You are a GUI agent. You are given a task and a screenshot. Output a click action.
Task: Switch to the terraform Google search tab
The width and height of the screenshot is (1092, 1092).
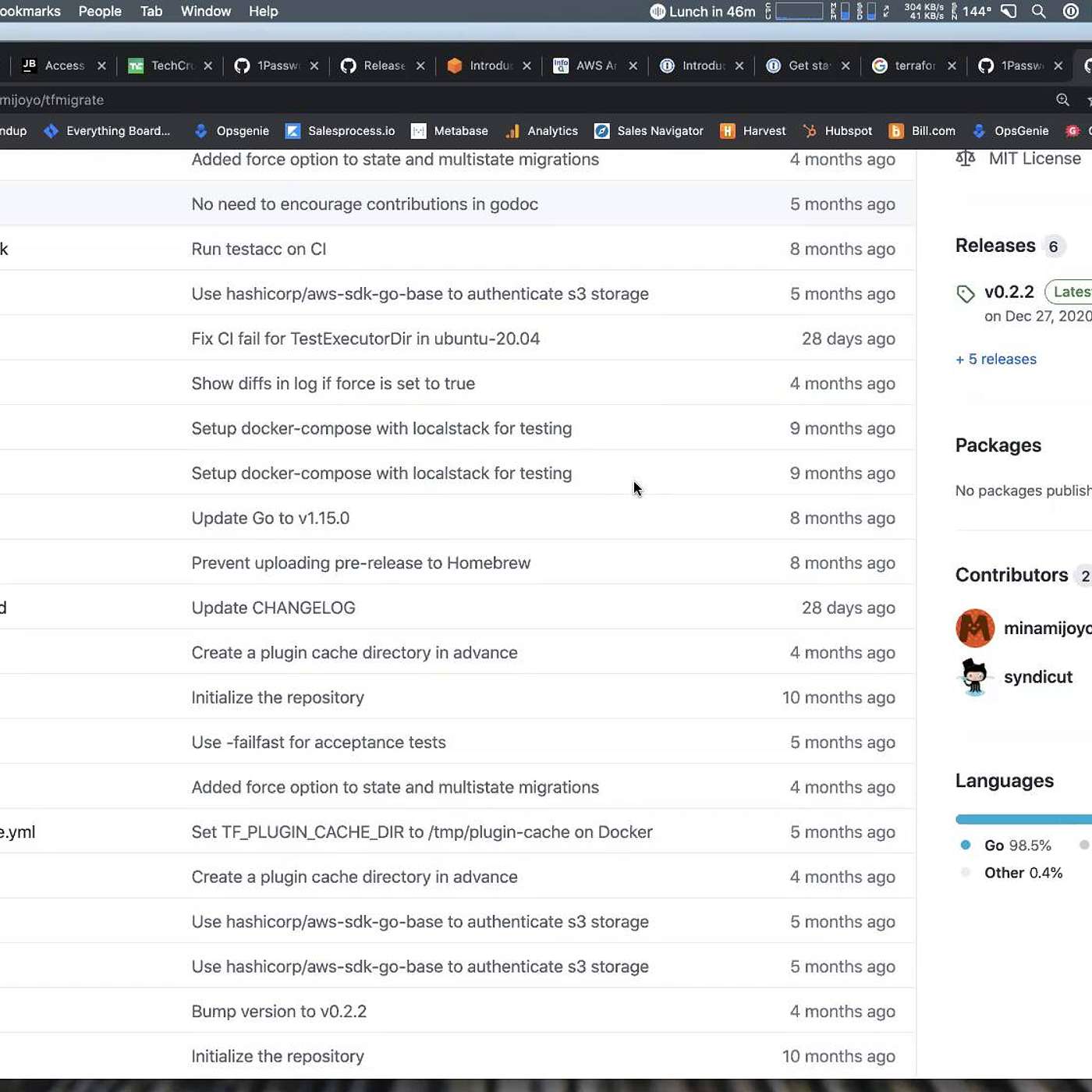tap(908, 66)
